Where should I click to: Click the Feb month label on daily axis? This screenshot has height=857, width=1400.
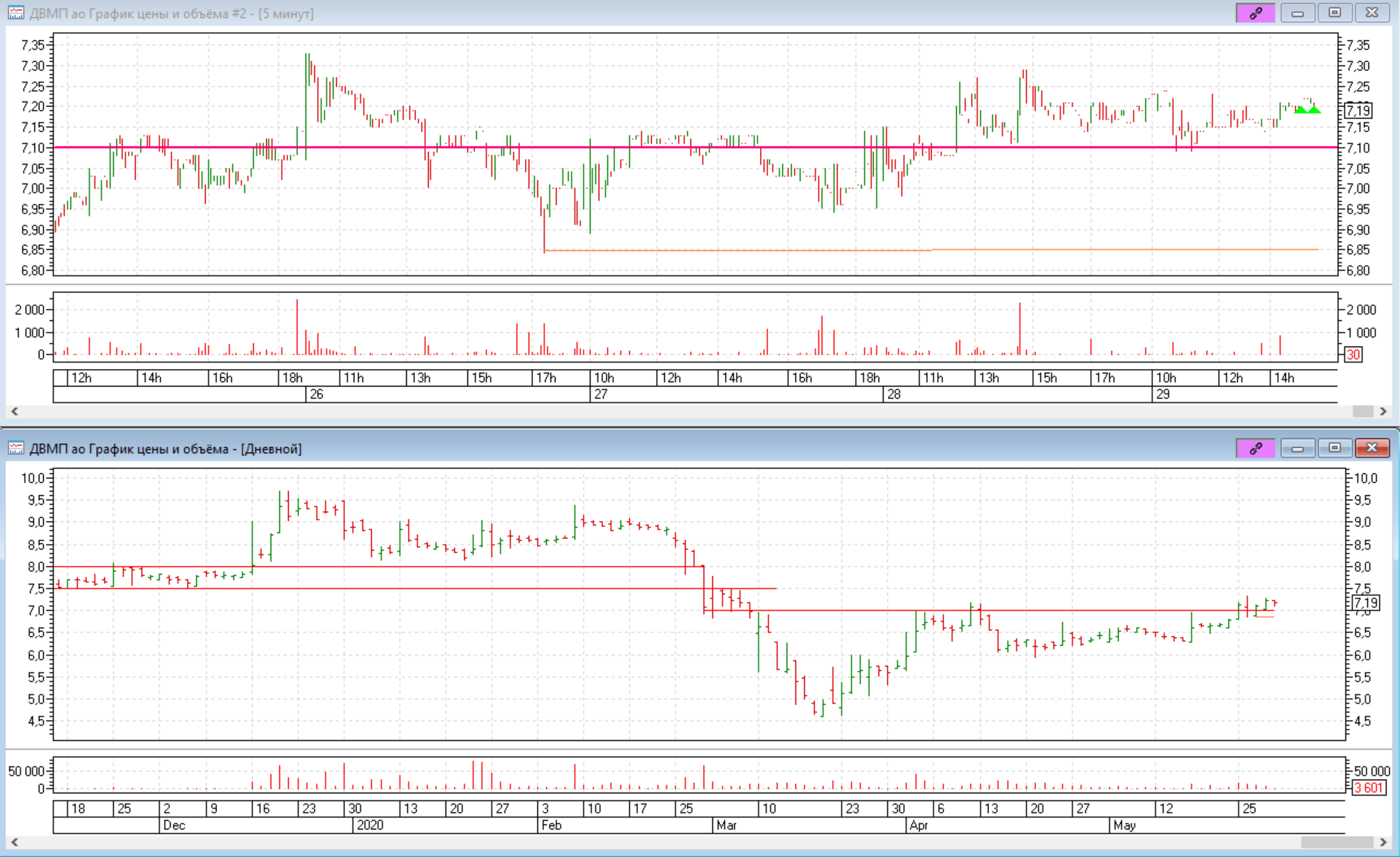(552, 825)
